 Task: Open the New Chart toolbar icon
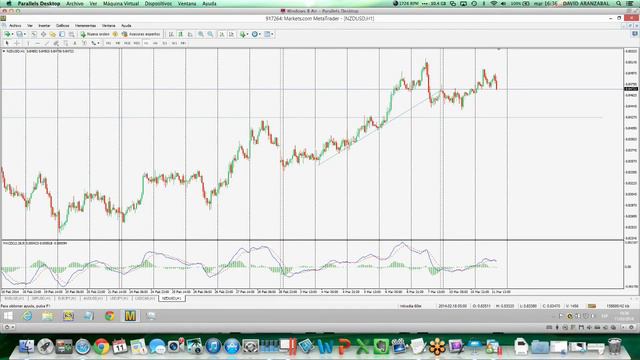7,34
